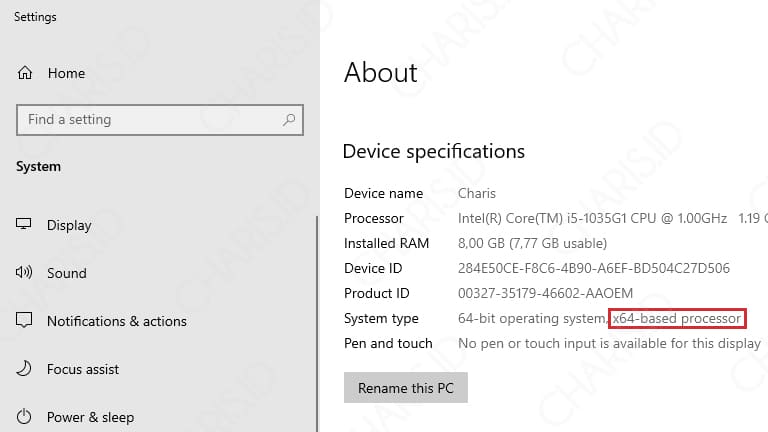Click the Focus assist moon icon
The height and width of the screenshot is (432, 768).
click(x=24, y=368)
